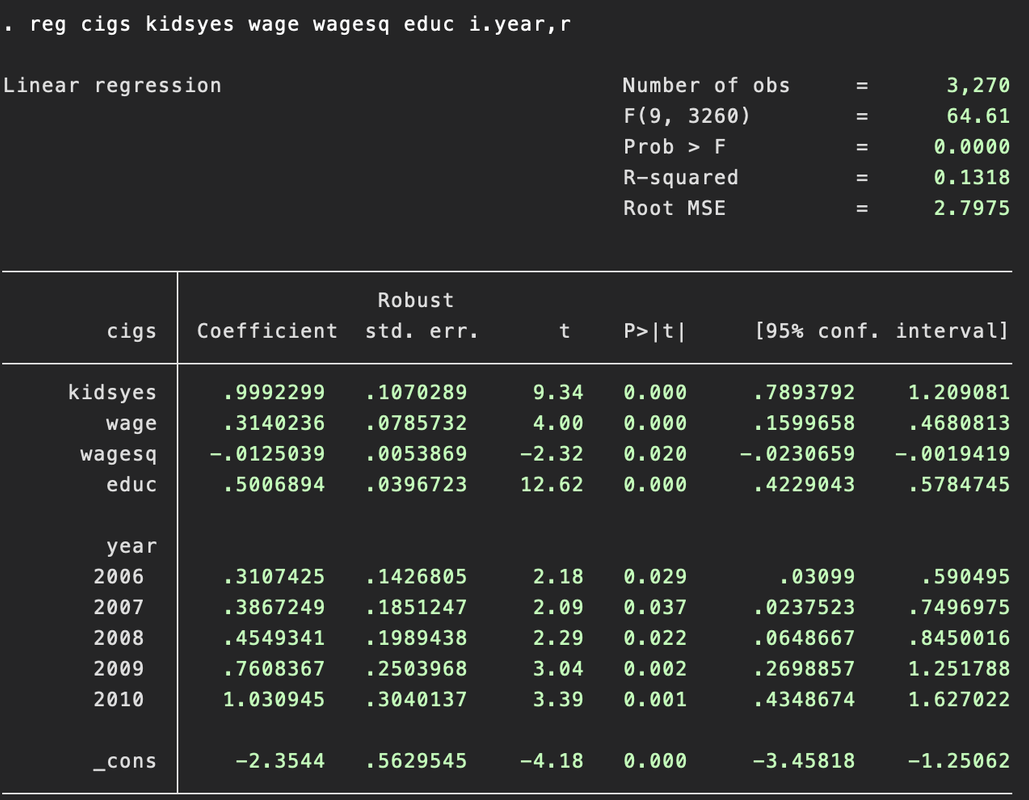Click the 'Prob > F' label
The width and height of the screenshot is (1029, 800).
point(675,147)
